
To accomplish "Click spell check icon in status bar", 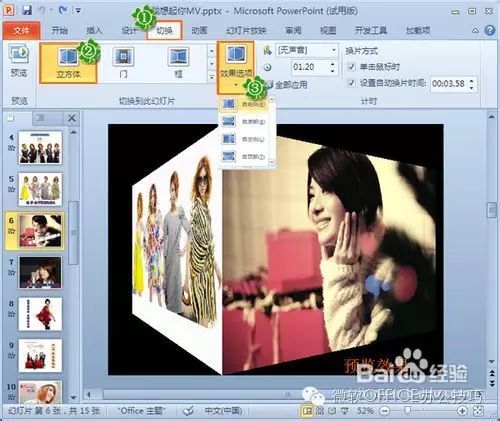I will point(189,411).
